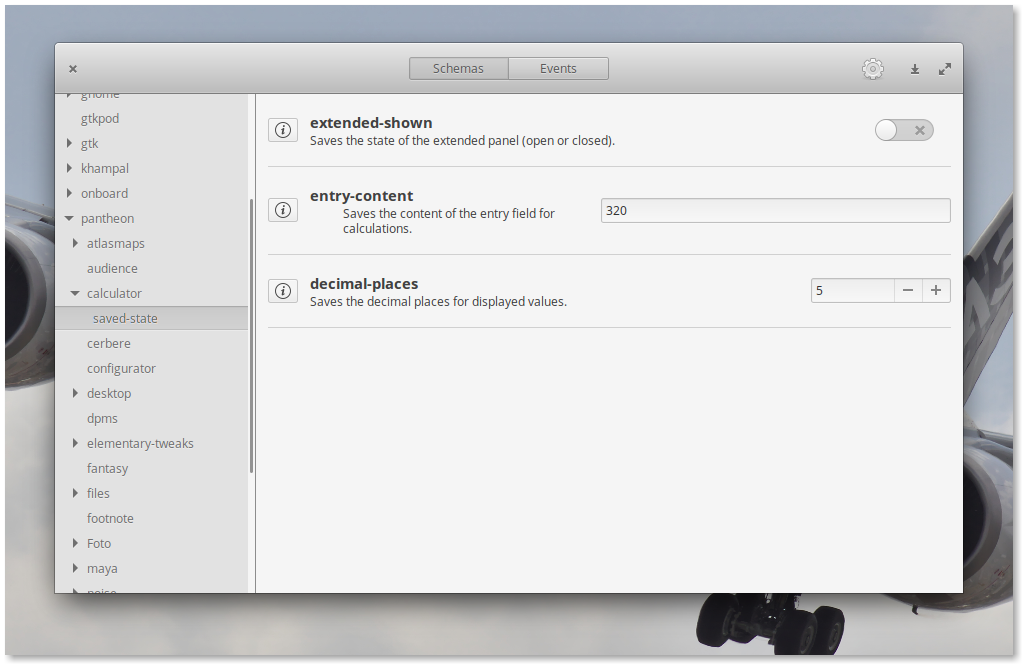Click the fullscreen expand icon
This screenshot has height=664, width=1022.
click(945, 69)
